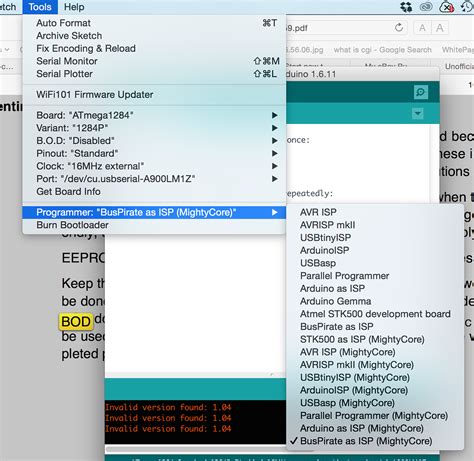474x461 pixels.
Task: Select Arduino as ISP (MightyCore)
Action: [375, 428]
